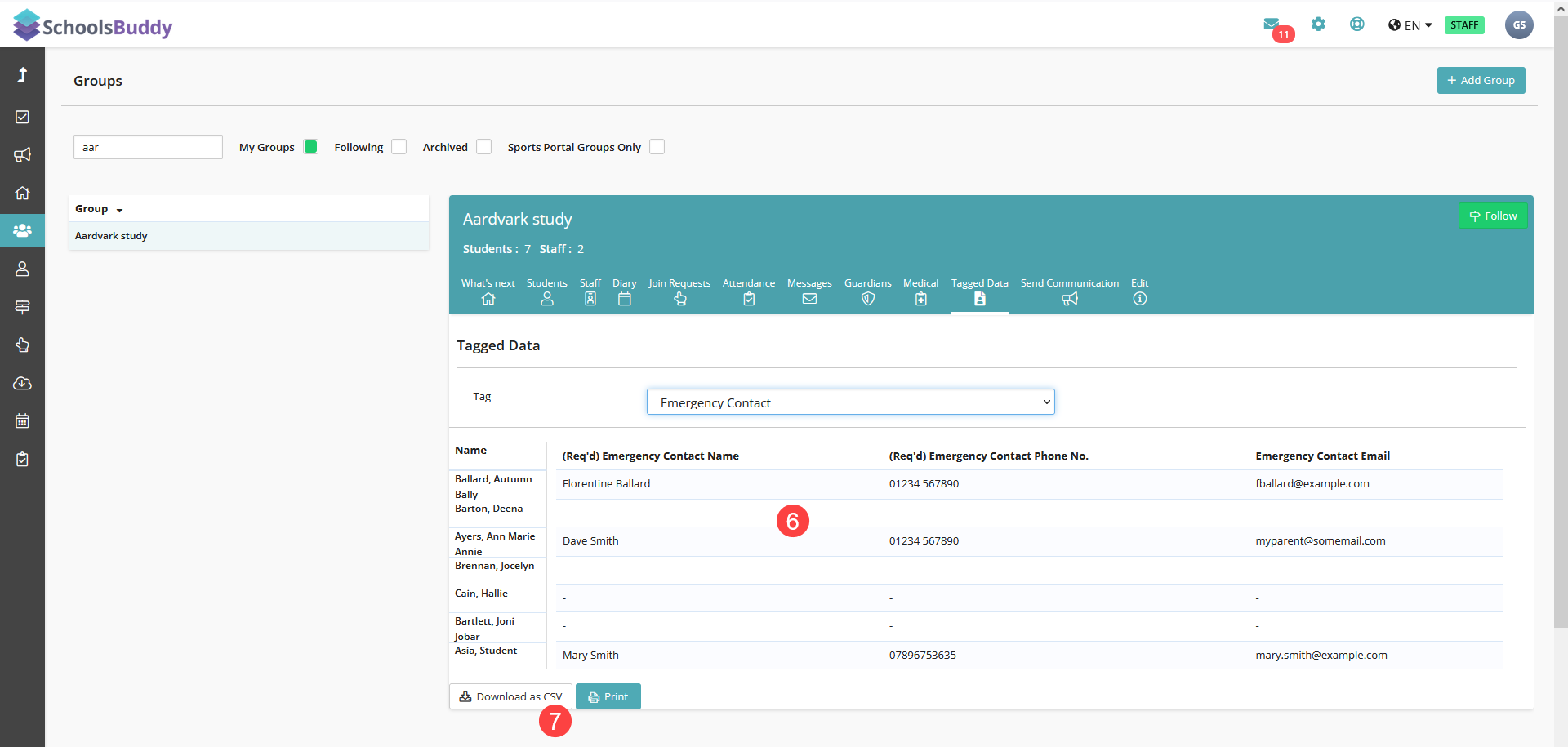Select the groups icon in the sidebar
Screen dimensions: 1568x747
22,231
